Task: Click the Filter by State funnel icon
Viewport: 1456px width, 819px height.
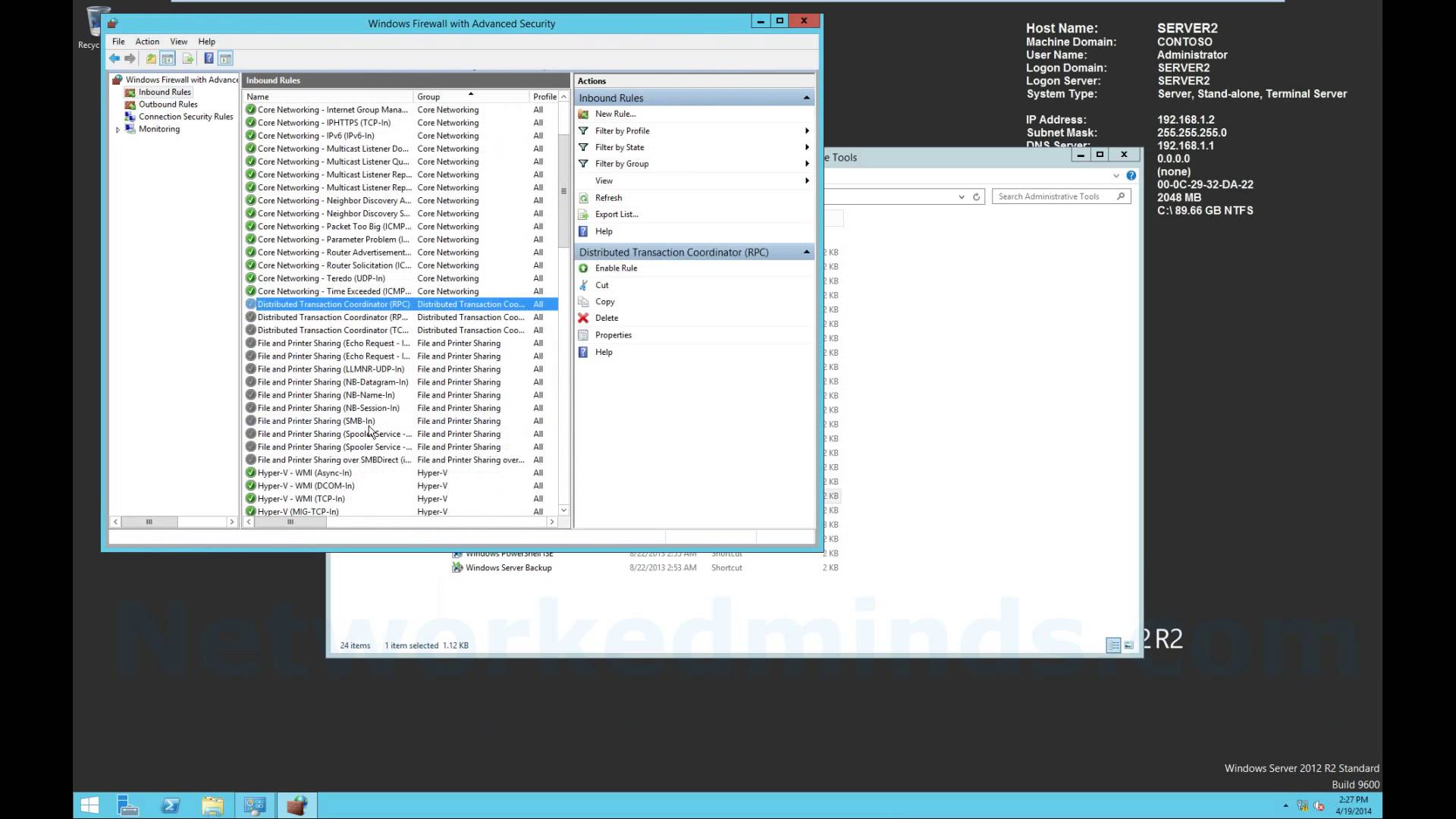Action: 583,147
